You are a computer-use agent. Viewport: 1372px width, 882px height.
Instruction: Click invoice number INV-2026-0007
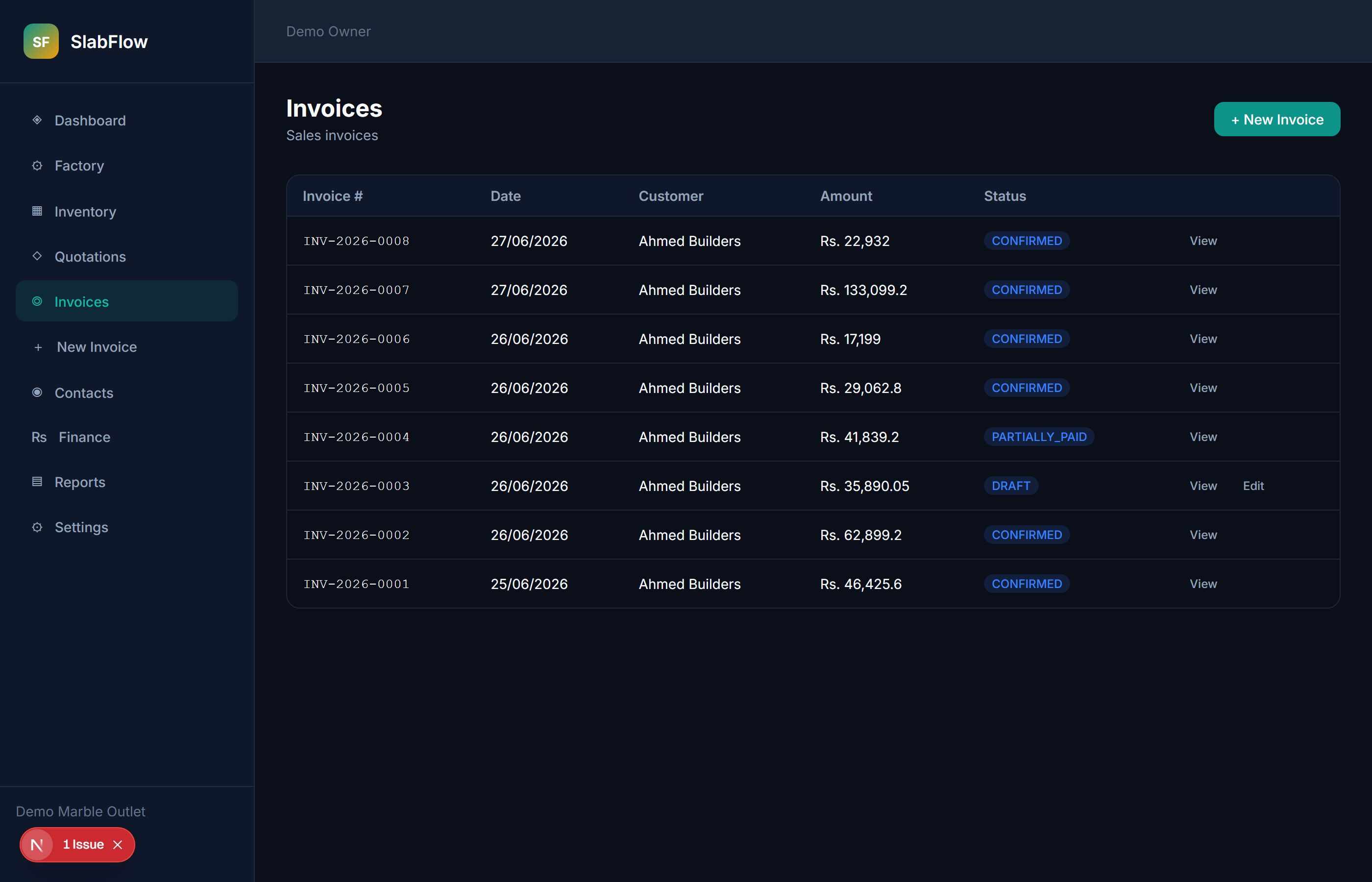356,290
